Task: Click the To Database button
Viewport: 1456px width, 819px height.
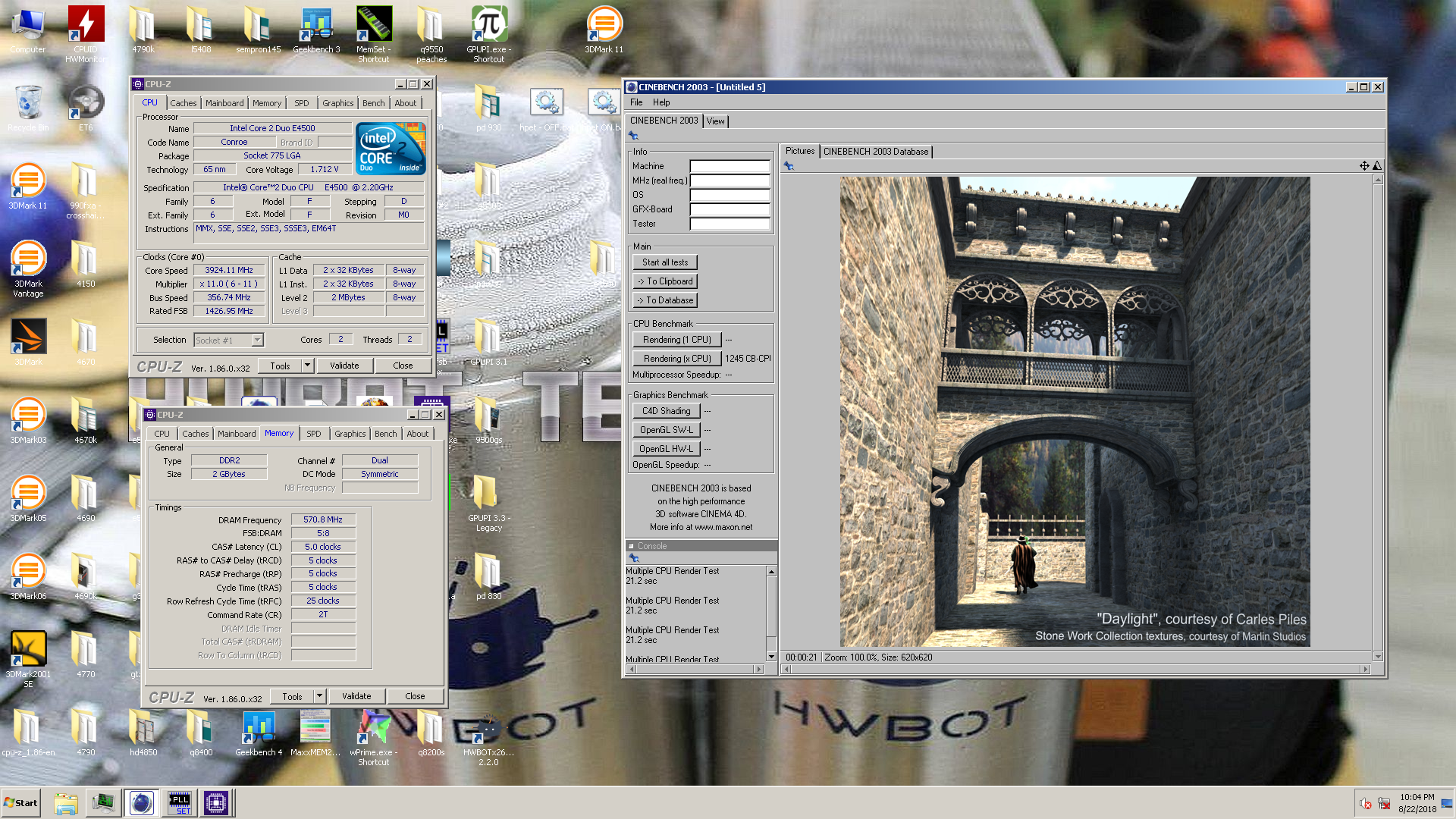Action: click(665, 300)
